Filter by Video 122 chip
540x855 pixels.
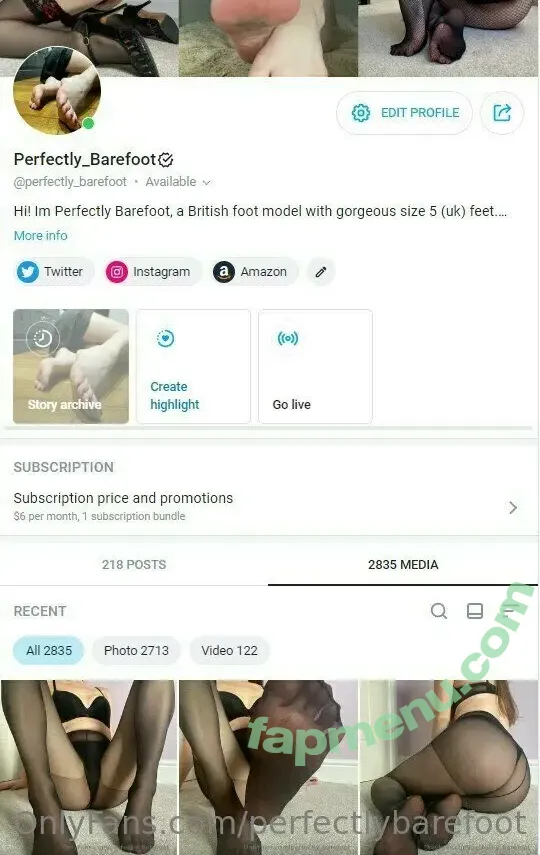(229, 651)
